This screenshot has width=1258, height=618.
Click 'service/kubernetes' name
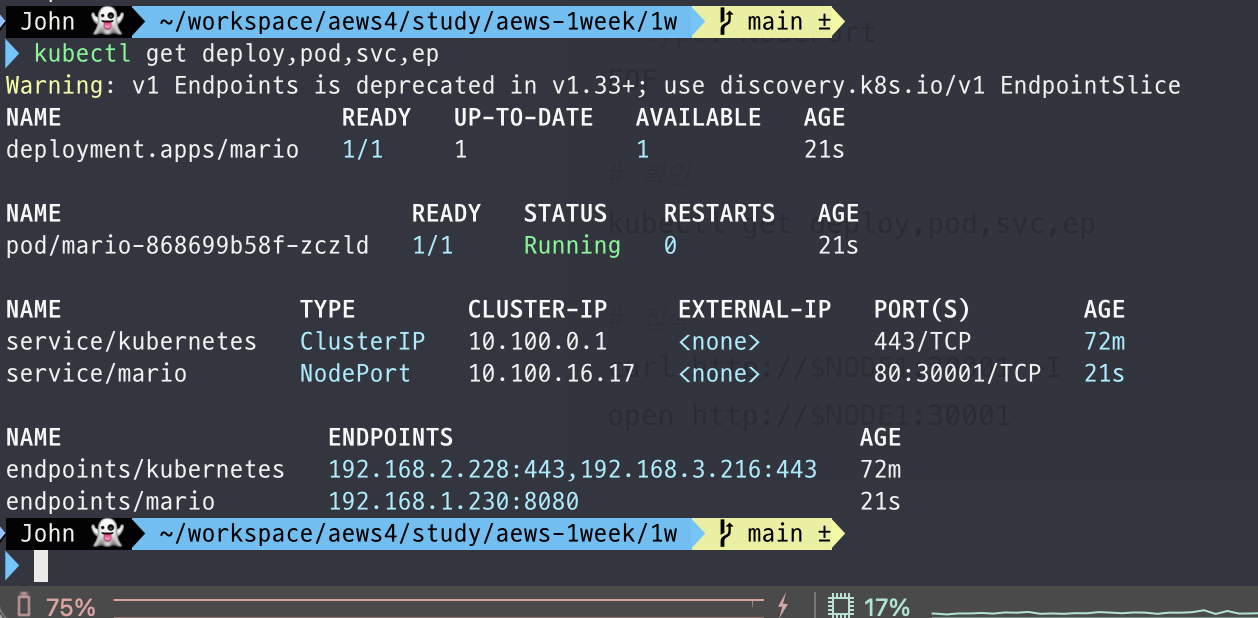(131, 341)
